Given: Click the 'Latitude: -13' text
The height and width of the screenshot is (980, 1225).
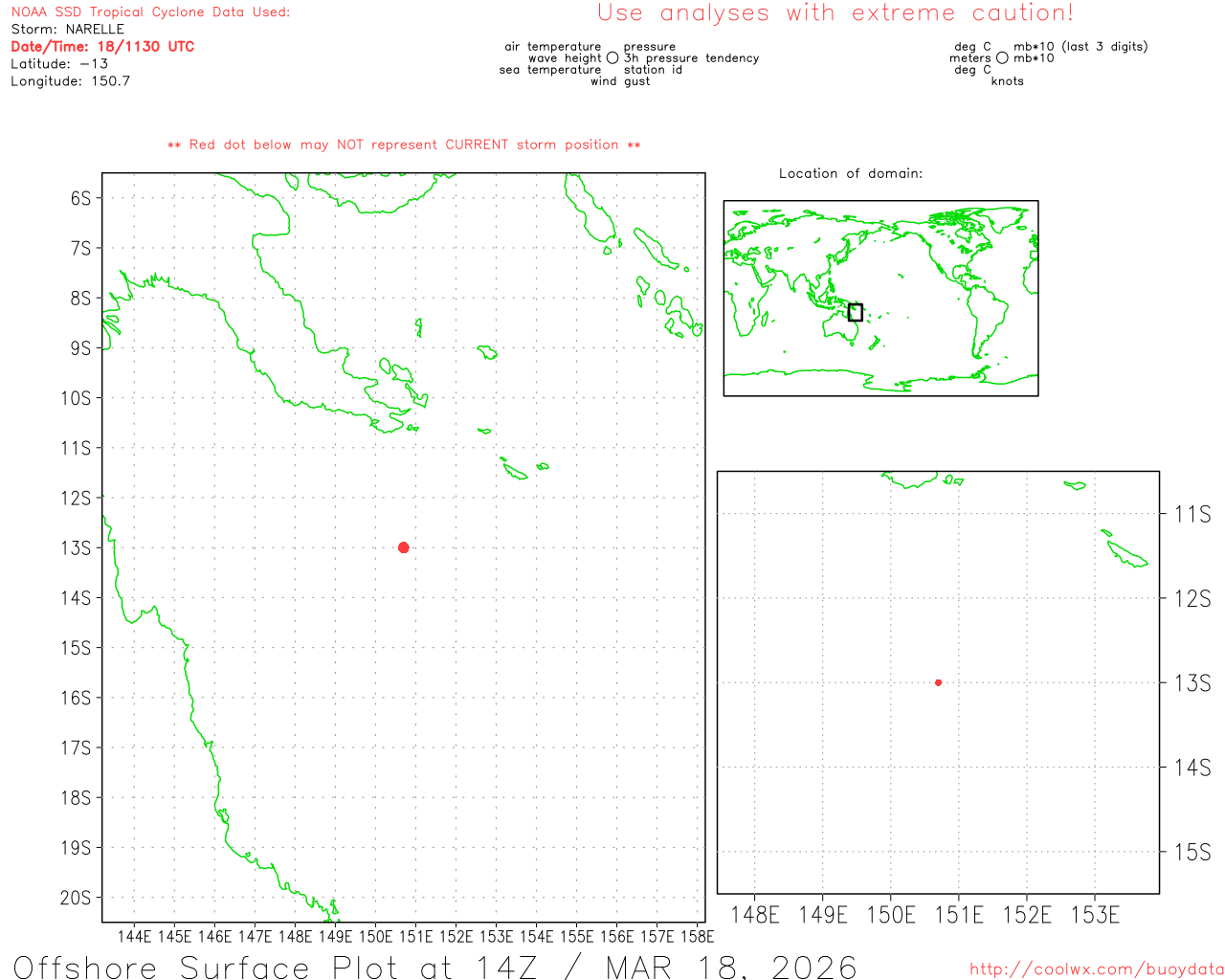Looking at the screenshot, I should (x=58, y=64).
